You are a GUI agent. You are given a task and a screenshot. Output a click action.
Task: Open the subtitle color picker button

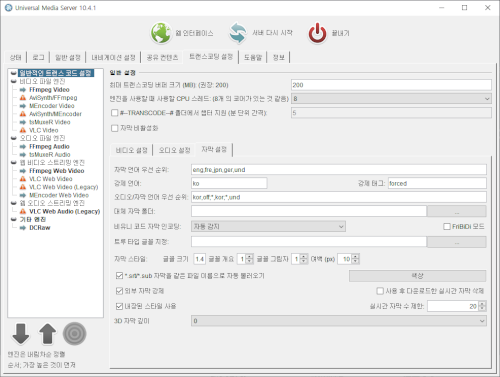pos(417,276)
